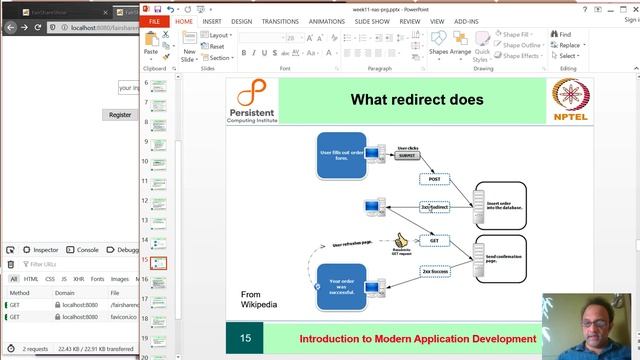Open the Shape Effects dropdown
Screen dimensions: 640x360
point(518,56)
